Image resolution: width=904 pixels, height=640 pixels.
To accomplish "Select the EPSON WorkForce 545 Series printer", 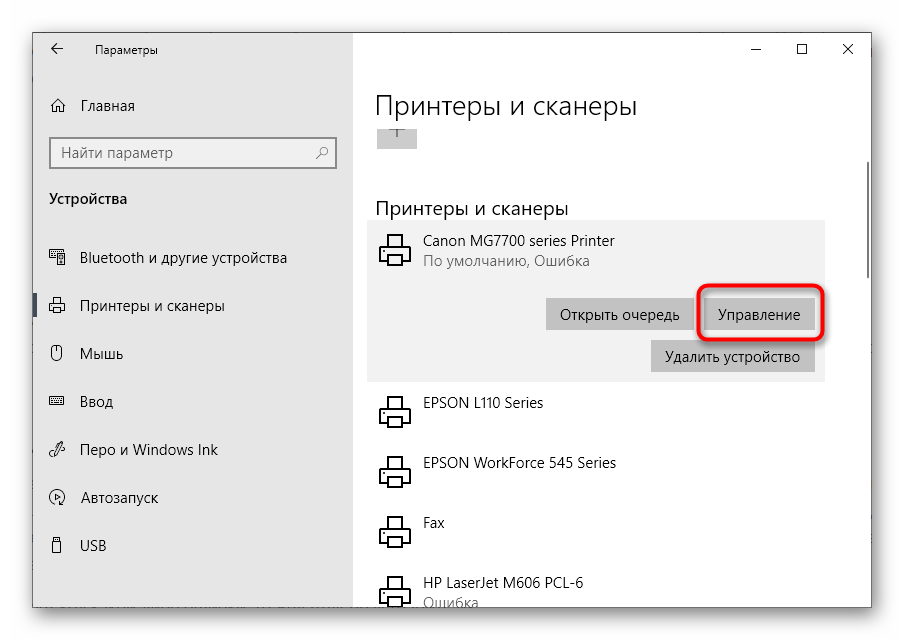I will pyautogui.click(x=519, y=463).
